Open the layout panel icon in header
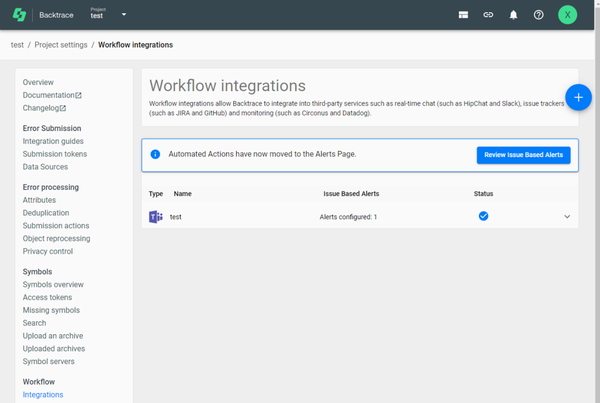 tap(464, 15)
